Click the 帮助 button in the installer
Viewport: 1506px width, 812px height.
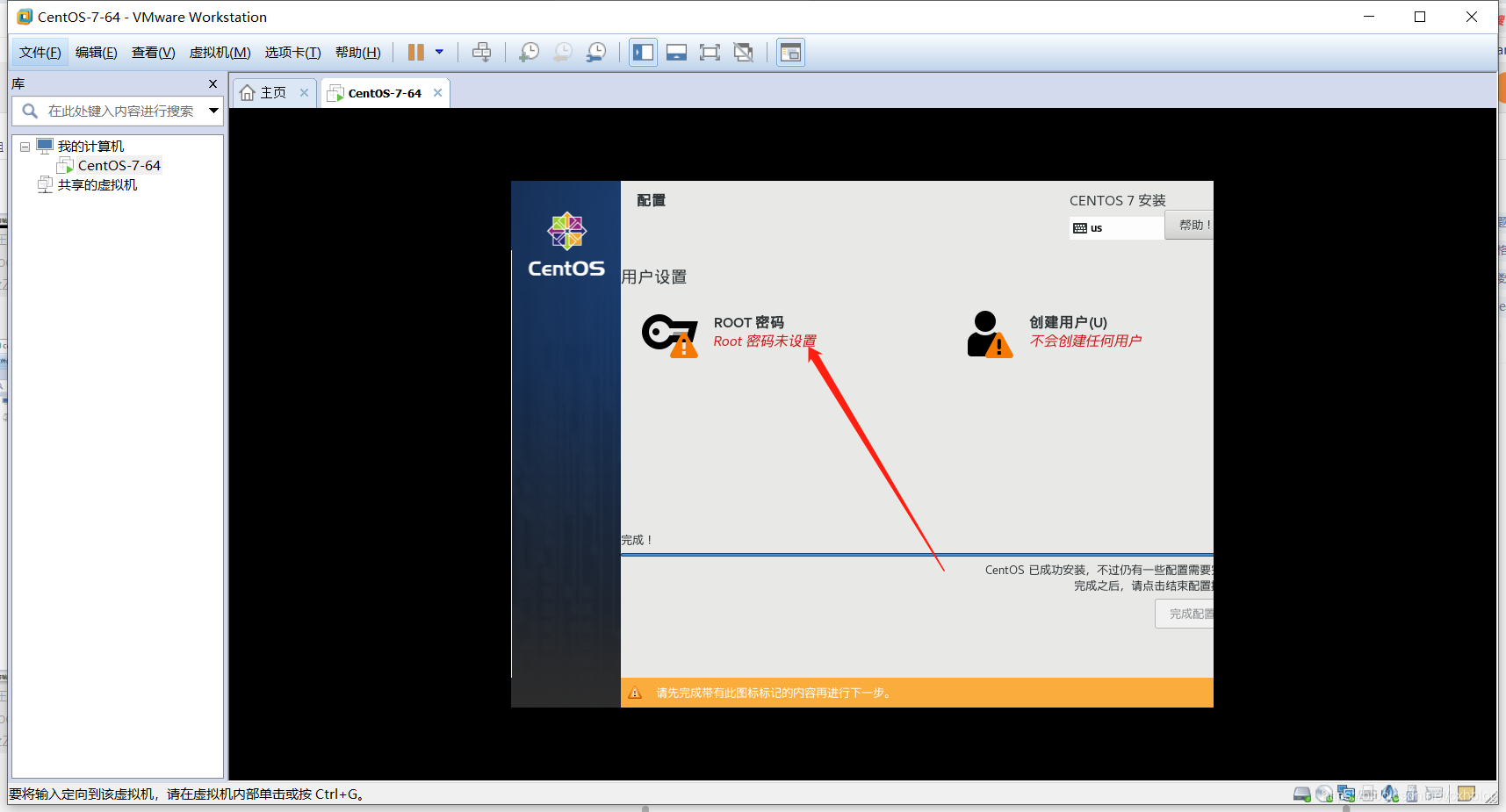(1190, 225)
